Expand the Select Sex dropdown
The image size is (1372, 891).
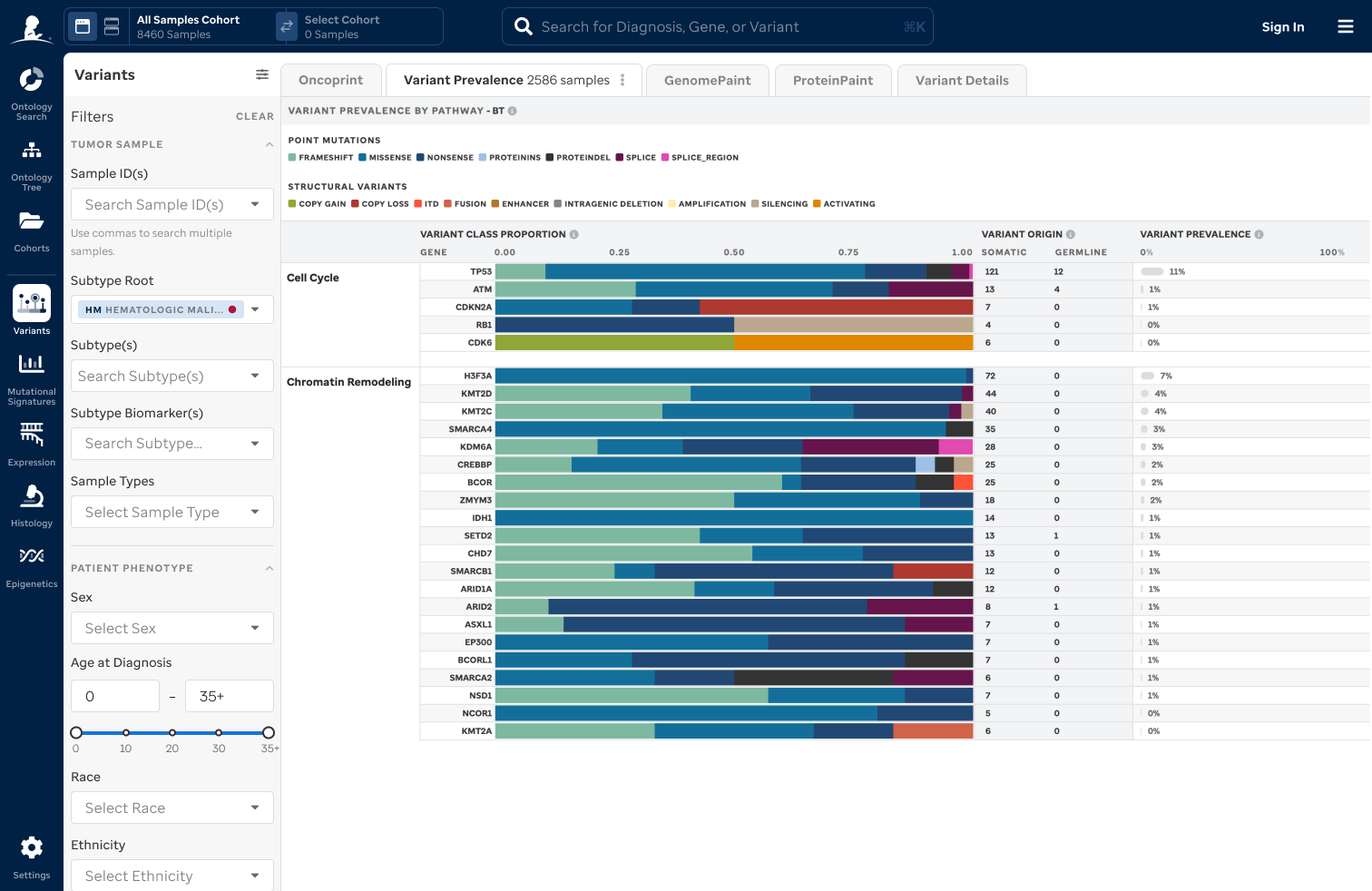pyautogui.click(x=171, y=628)
